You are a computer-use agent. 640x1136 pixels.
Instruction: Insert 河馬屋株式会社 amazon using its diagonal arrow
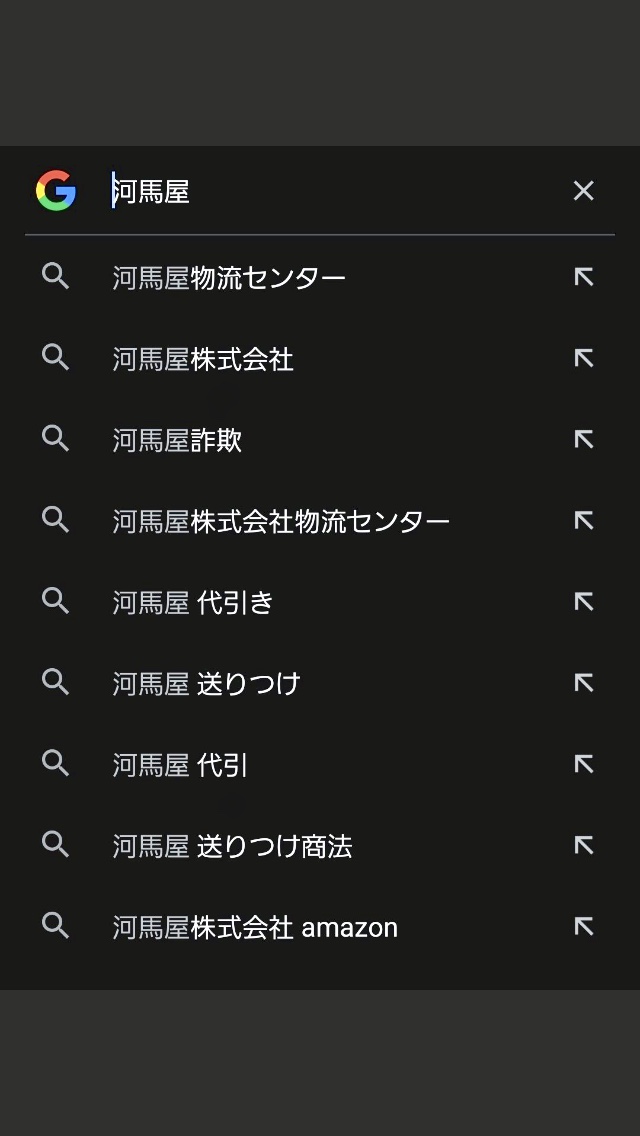coord(583,926)
